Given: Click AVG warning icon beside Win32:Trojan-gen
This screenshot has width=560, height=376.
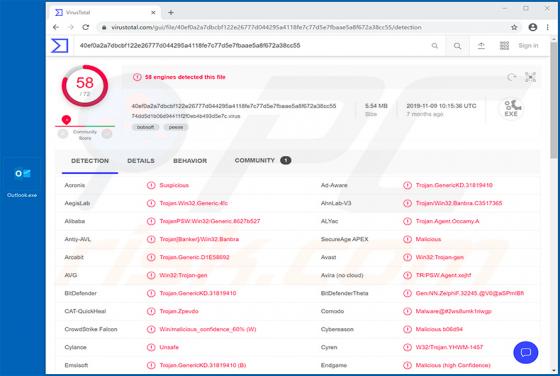Looking at the screenshot, I should 151,275.
